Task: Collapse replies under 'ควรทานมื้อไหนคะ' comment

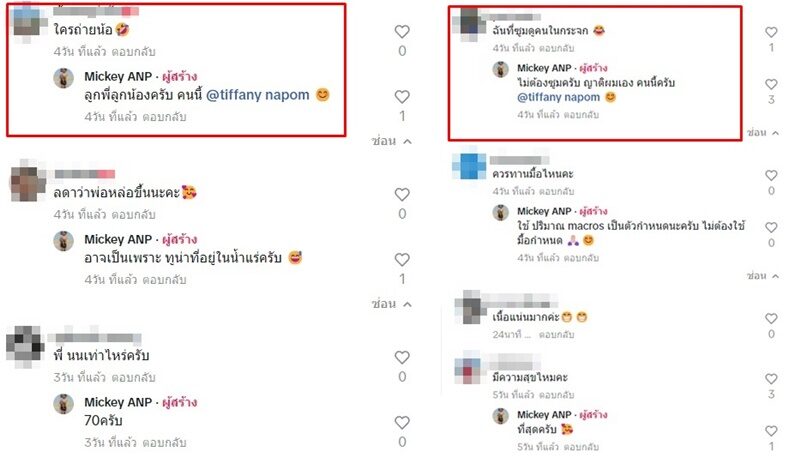Action: tap(763, 276)
